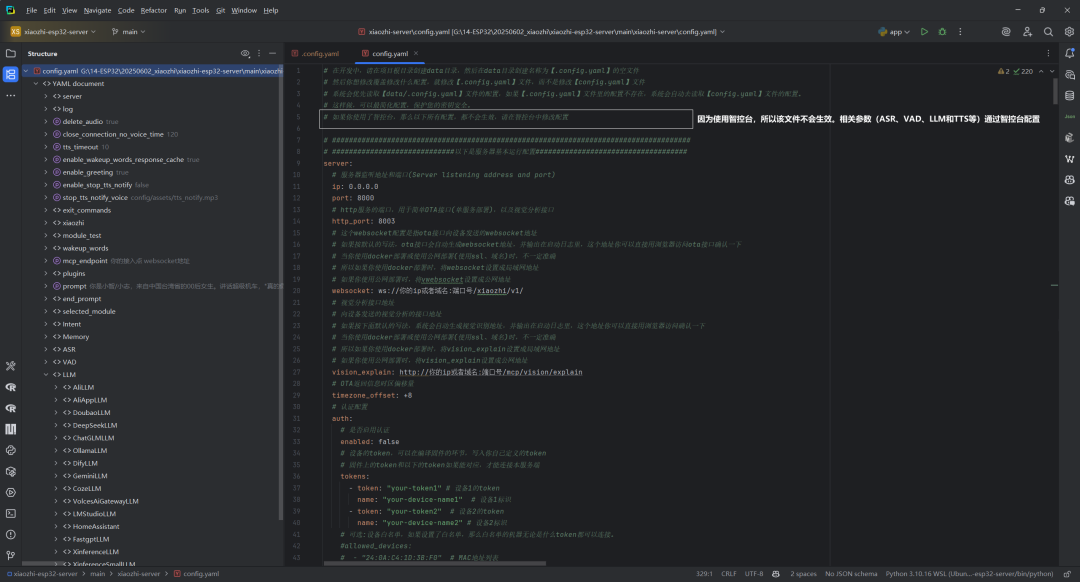This screenshot has width=1080, height=582.
Task: Click the CRLF line separator status
Action: tap(729, 574)
